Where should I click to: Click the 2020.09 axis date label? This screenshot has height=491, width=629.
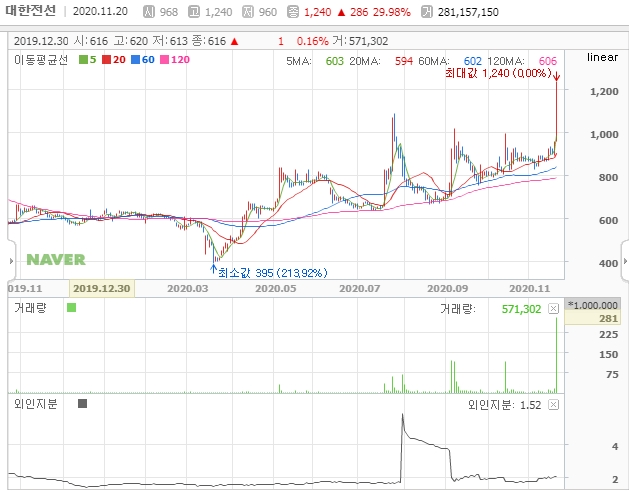tap(448, 288)
